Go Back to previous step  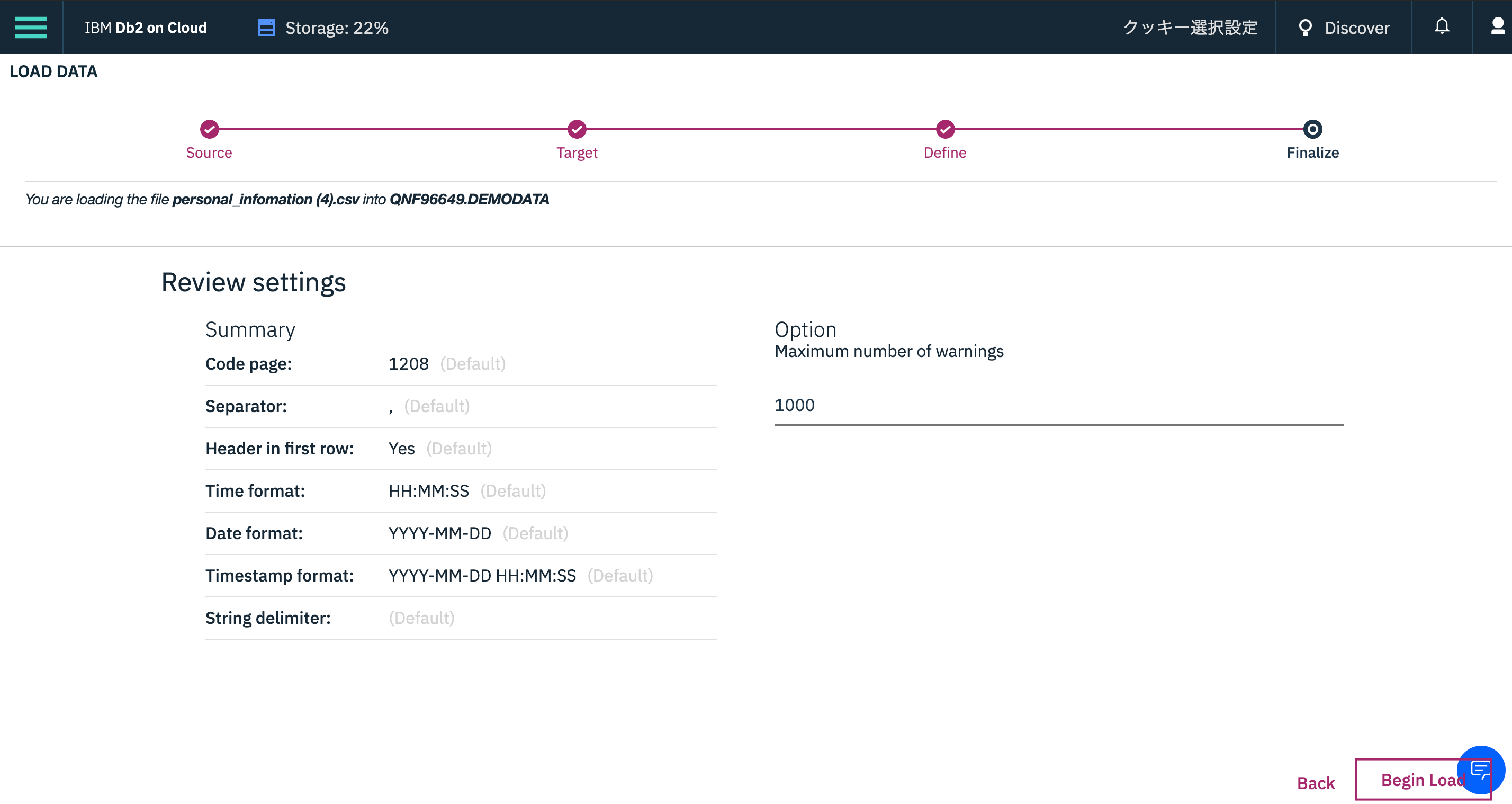[x=1316, y=783]
